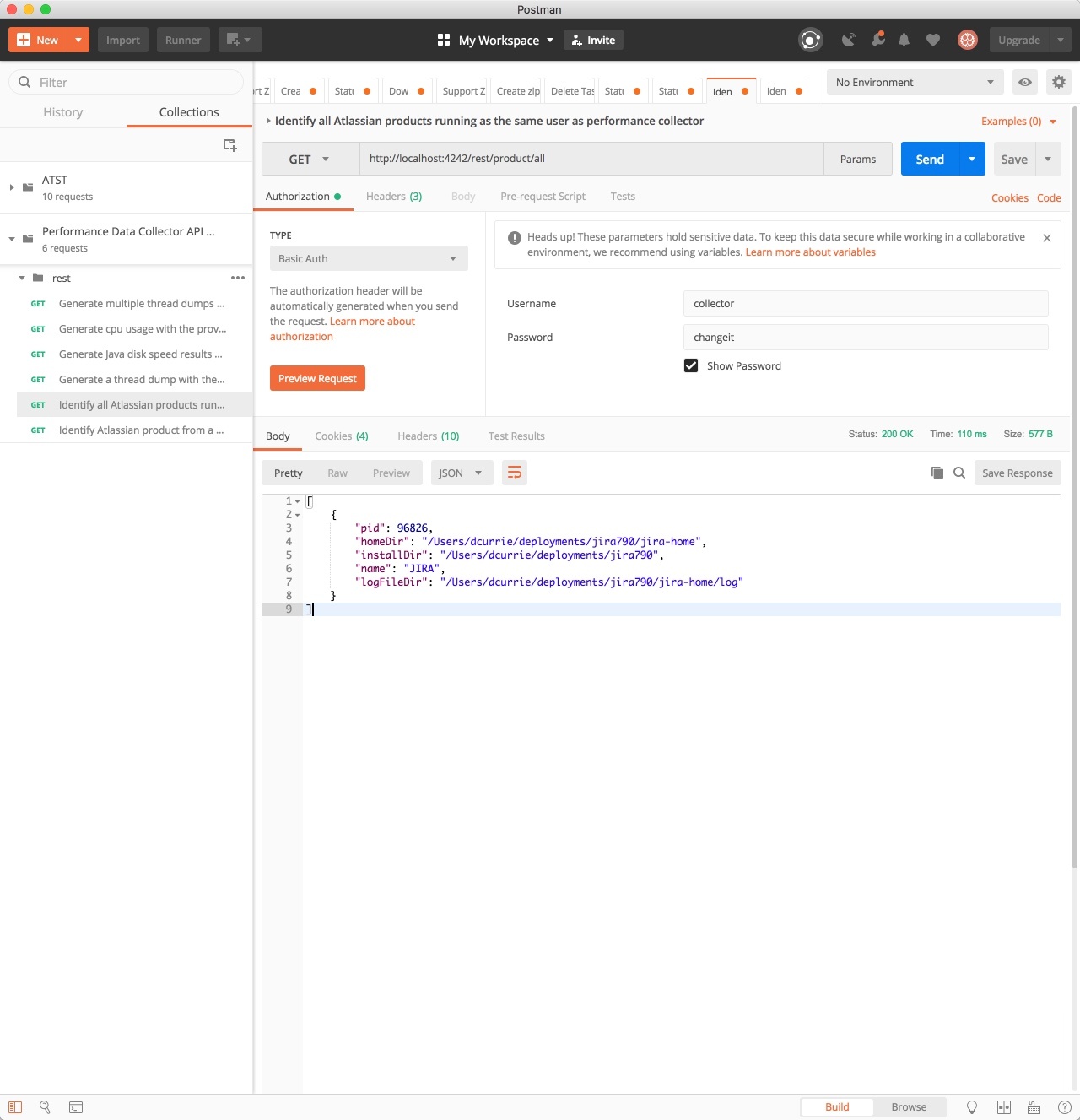Open the Postman console icon
1080x1120 pixels.
click(x=76, y=1107)
